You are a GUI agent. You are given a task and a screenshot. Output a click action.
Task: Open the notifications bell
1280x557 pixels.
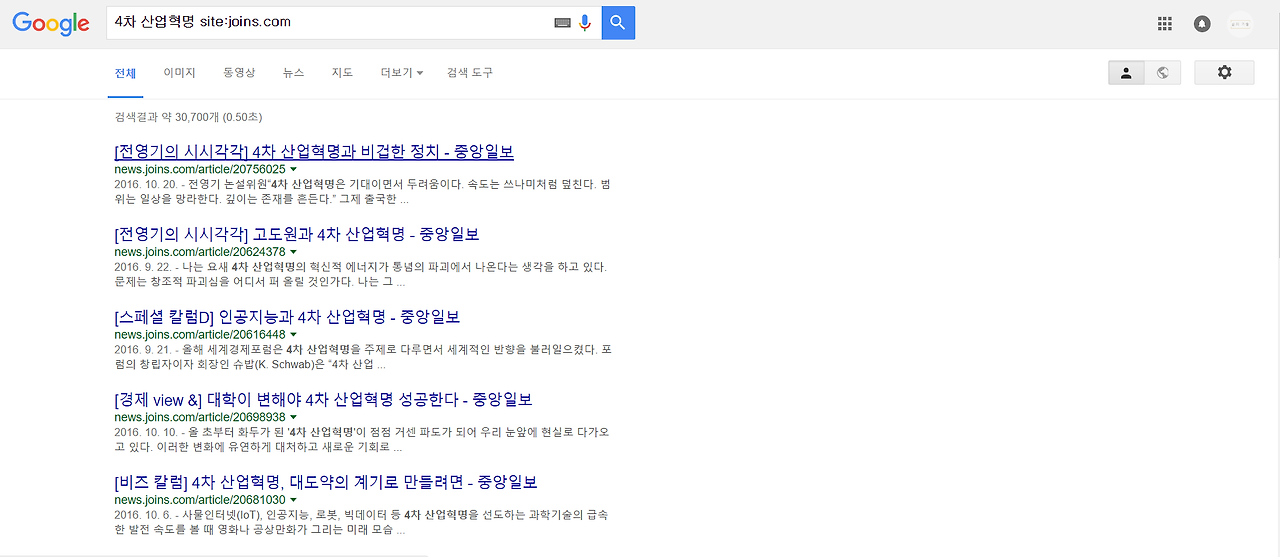(1202, 24)
